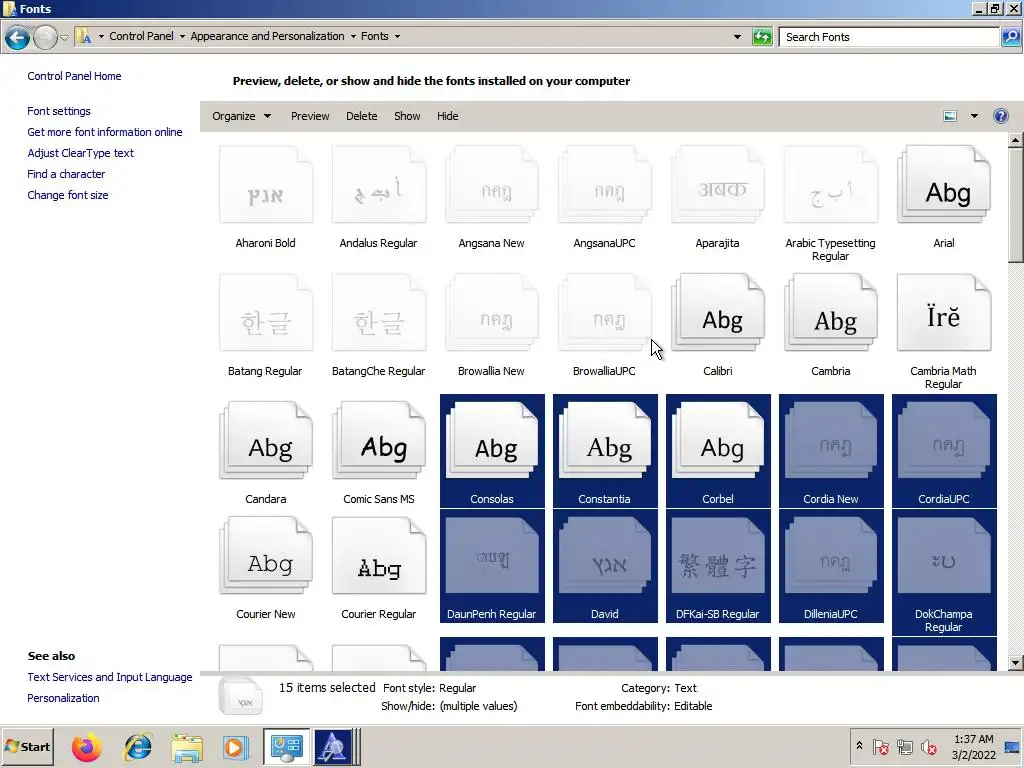Viewport: 1024px width, 768px height.
Task: Expand the root location breadcrumb arrow
Action: [x=101, y=37]
